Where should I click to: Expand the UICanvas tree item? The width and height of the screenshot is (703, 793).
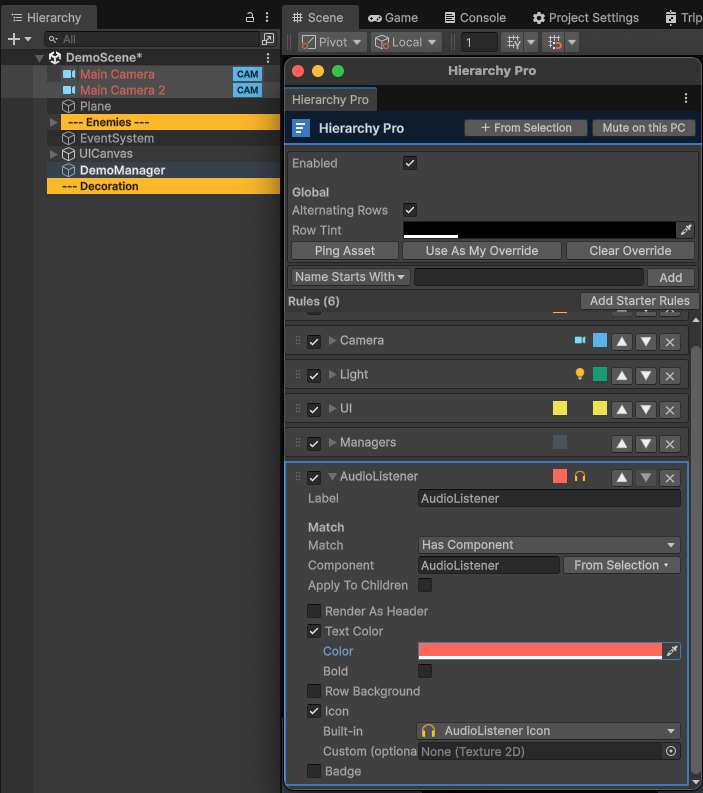coord(53,154)
